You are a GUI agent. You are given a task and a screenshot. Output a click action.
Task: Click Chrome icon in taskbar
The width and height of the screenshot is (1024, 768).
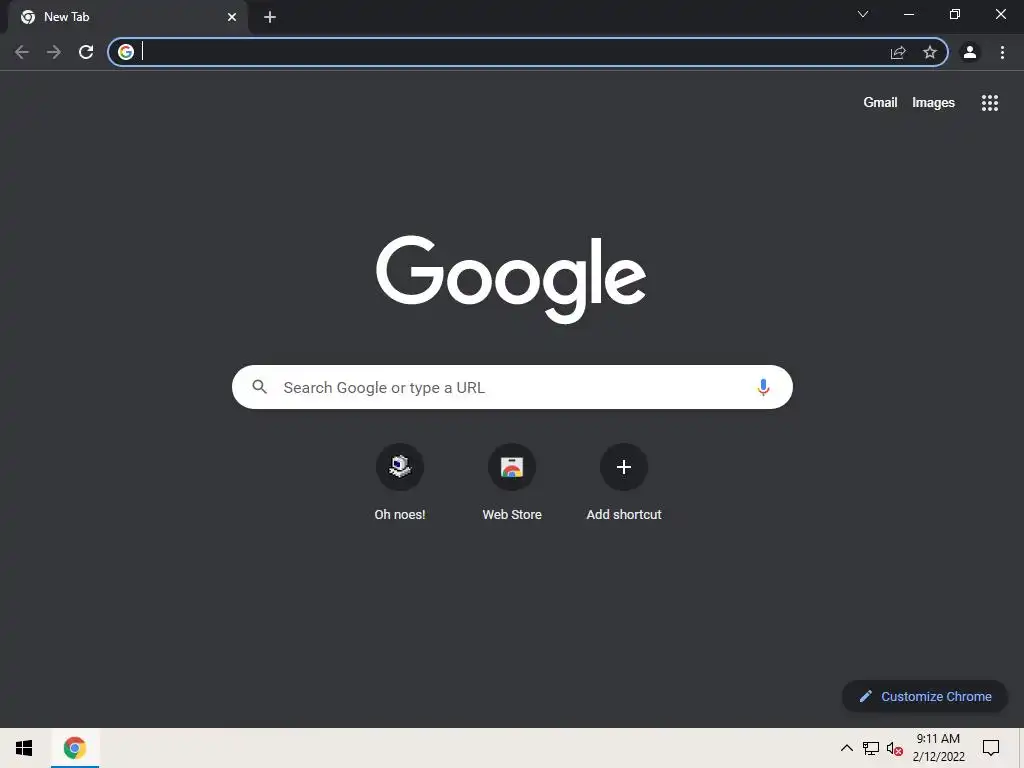(x=74, y=748)
